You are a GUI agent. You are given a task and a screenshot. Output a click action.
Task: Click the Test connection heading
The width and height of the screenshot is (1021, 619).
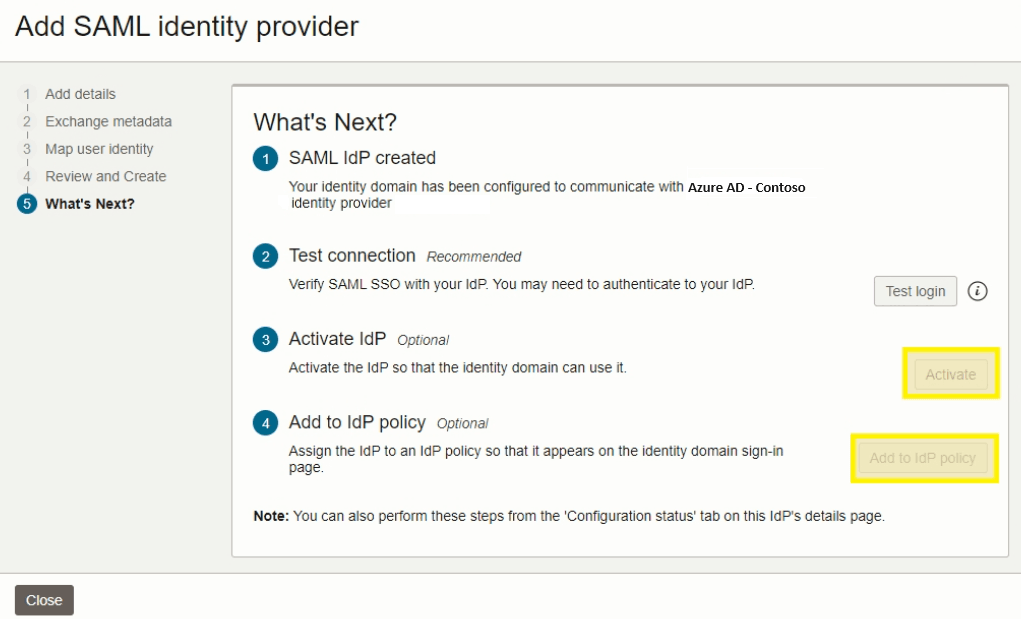click(x=352, y=256)
